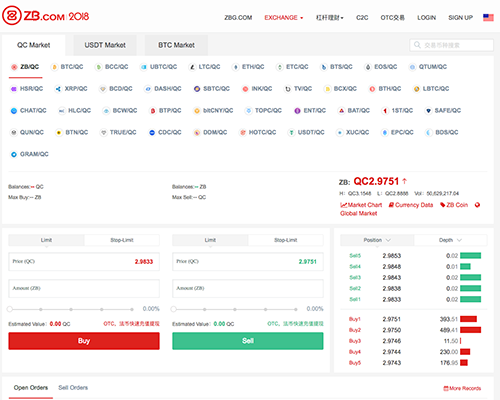Image resolution: width=500 pixels, height=400 pixels.
Task: Expand the Position dropdown in order book
Action: 377,240
